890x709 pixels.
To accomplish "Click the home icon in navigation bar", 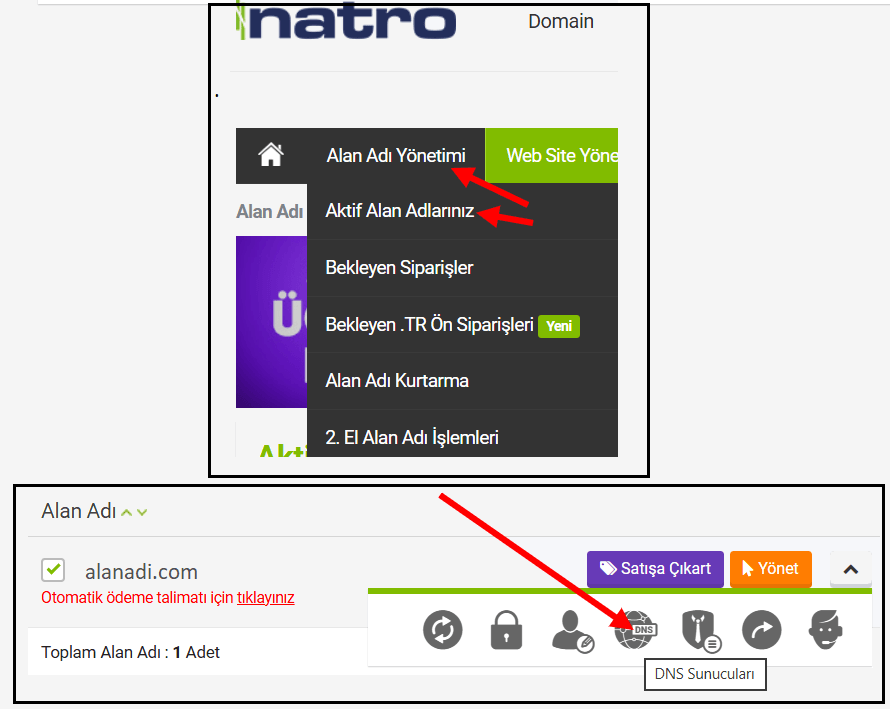I will [x=271, y=155].
